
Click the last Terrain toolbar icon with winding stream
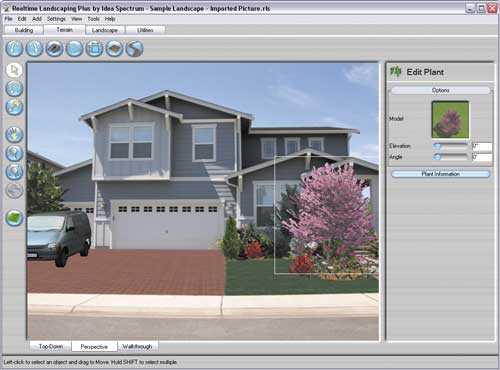(x=135, y=49)
